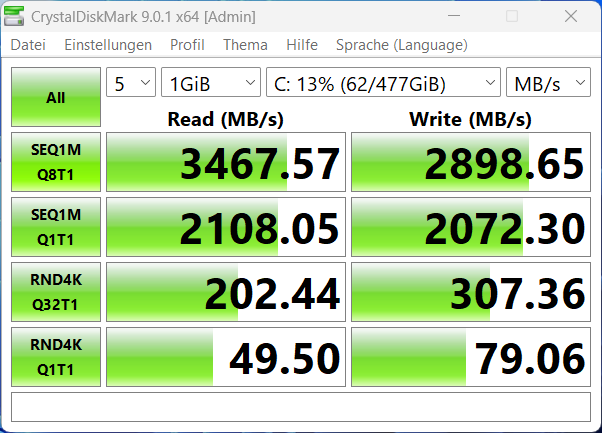This screenshot has width=602, height=433.
Task: Change the MB/s unit dropdown
Action: point(548,84)
